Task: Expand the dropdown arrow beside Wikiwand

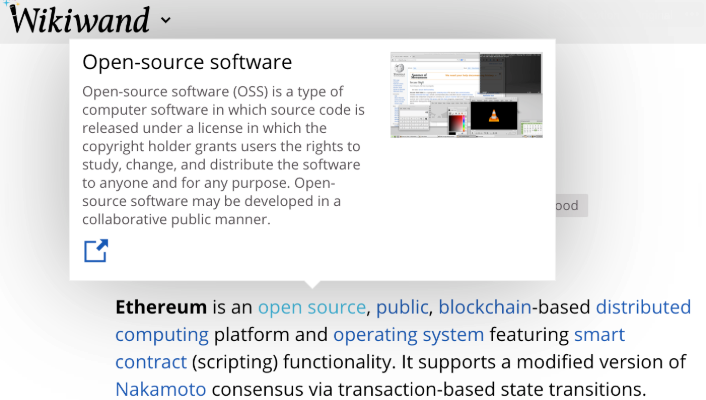Action: pyautogui.click(x=166, y=20)
